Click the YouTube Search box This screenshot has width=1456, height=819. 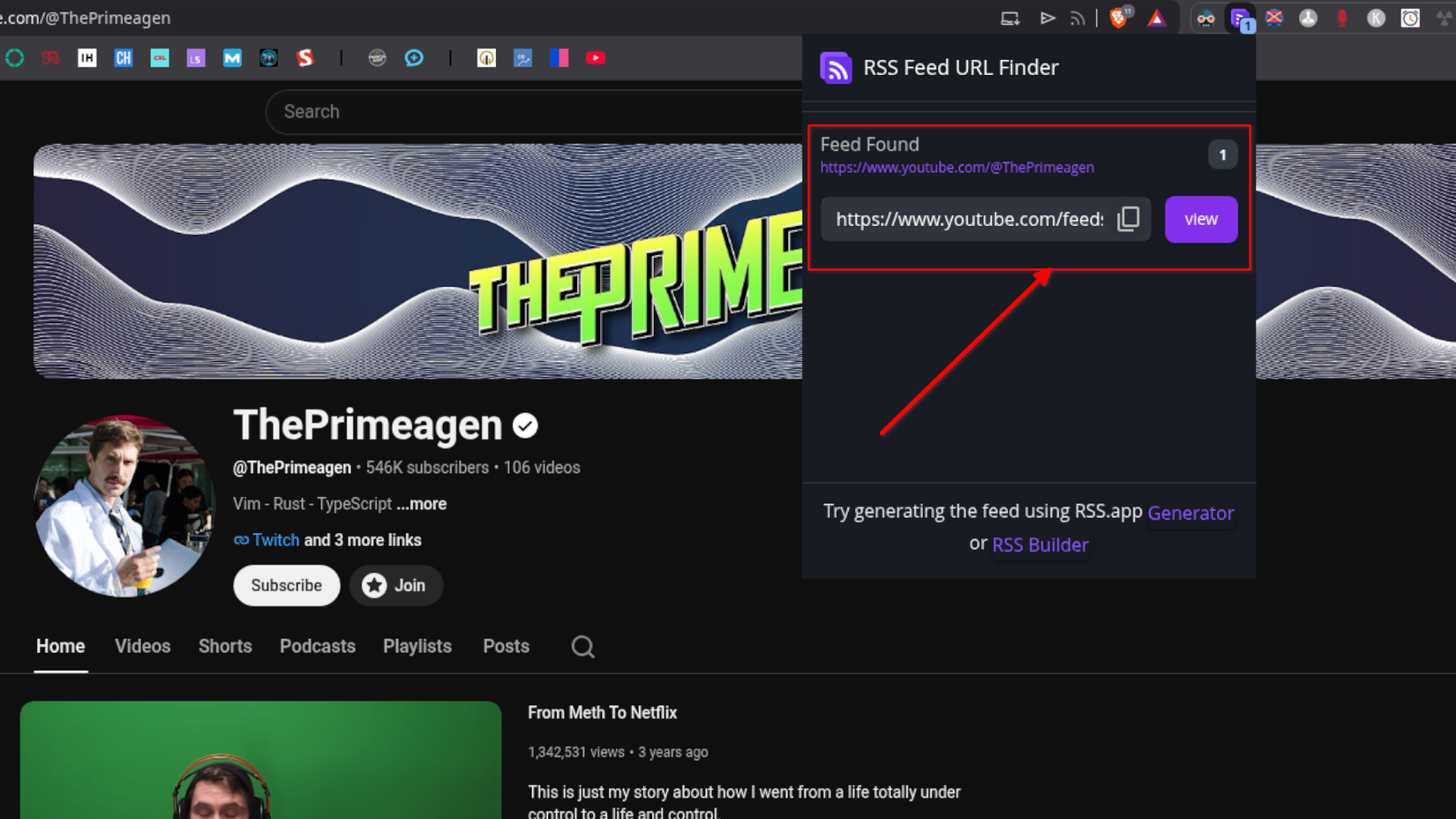coord(534,112)
